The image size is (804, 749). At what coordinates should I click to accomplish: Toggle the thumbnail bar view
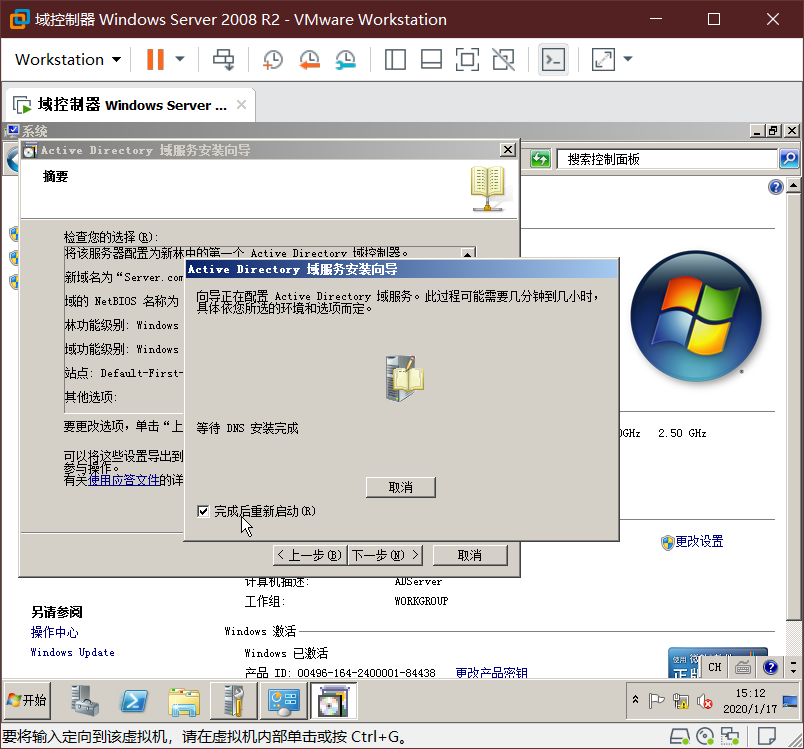pyautogui.click(x=431, y=59)
